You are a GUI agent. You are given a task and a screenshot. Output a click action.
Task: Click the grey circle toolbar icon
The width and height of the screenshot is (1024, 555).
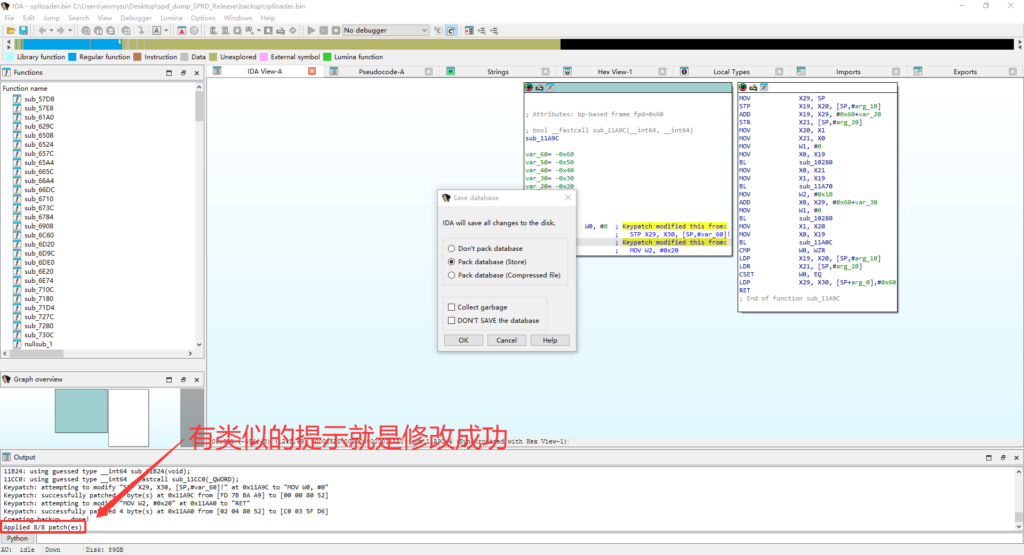(194, 31)
